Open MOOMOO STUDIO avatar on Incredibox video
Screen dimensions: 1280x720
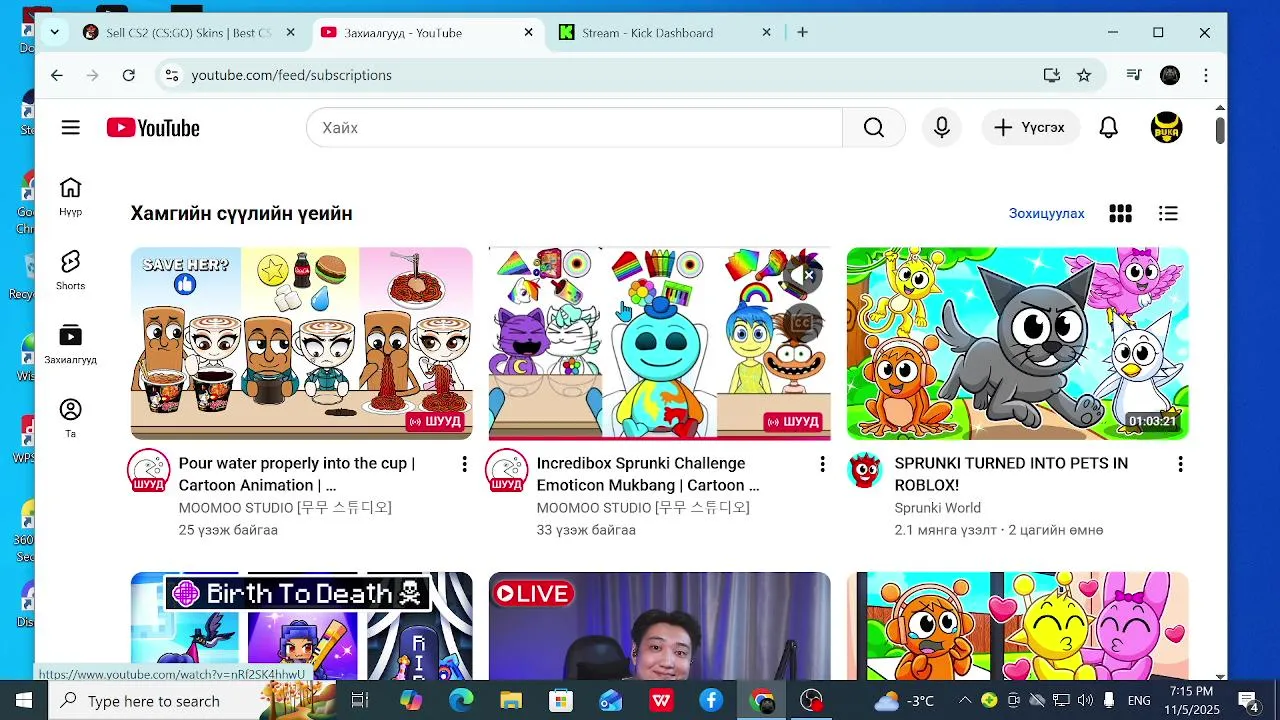[506, 471]
